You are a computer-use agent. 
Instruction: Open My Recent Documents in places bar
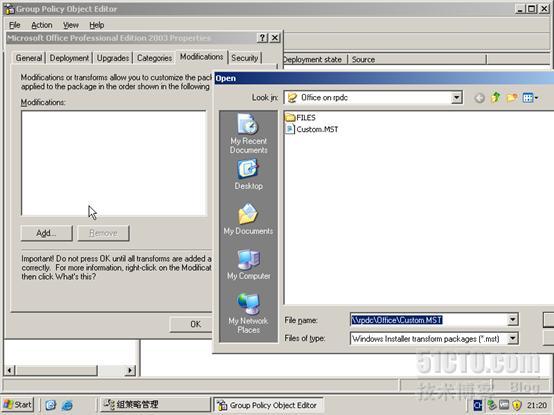[x=248, y=134]
